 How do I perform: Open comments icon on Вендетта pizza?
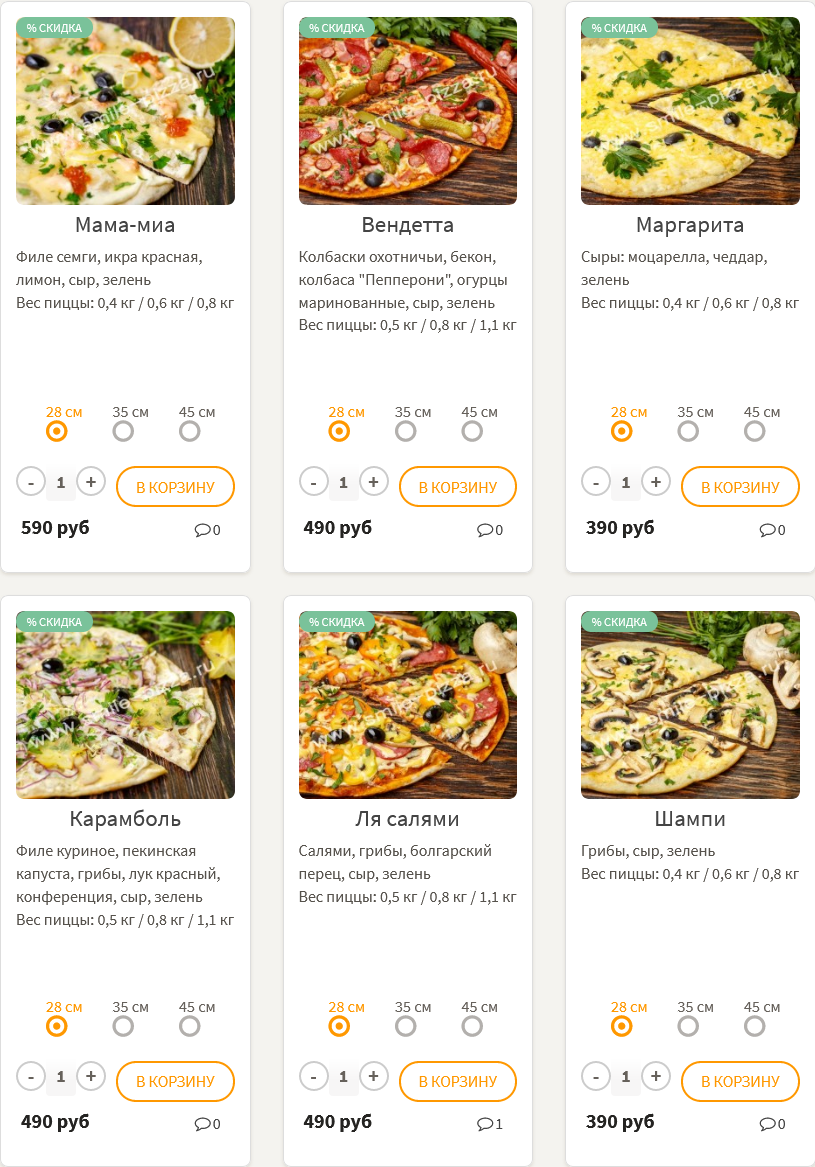tap(484, 530)
